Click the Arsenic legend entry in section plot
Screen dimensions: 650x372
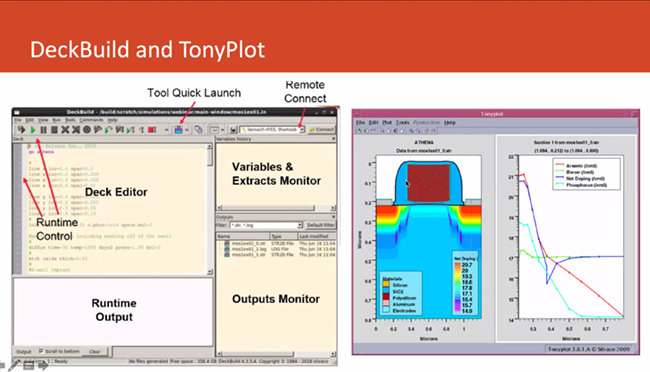576,165
